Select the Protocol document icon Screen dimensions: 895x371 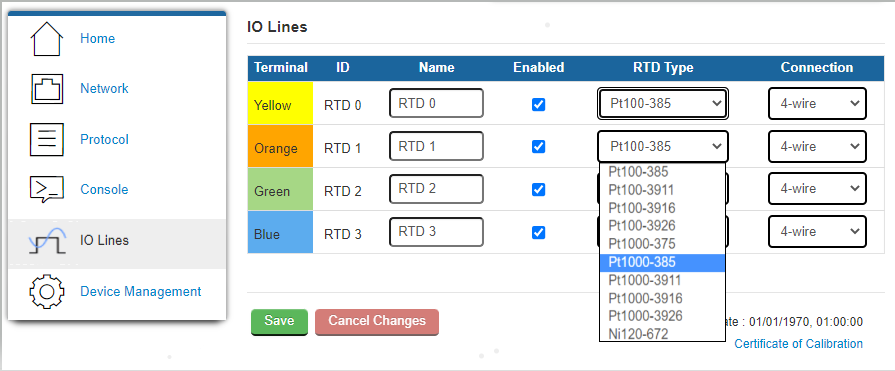pyautogui.click(x=47, y=139)
